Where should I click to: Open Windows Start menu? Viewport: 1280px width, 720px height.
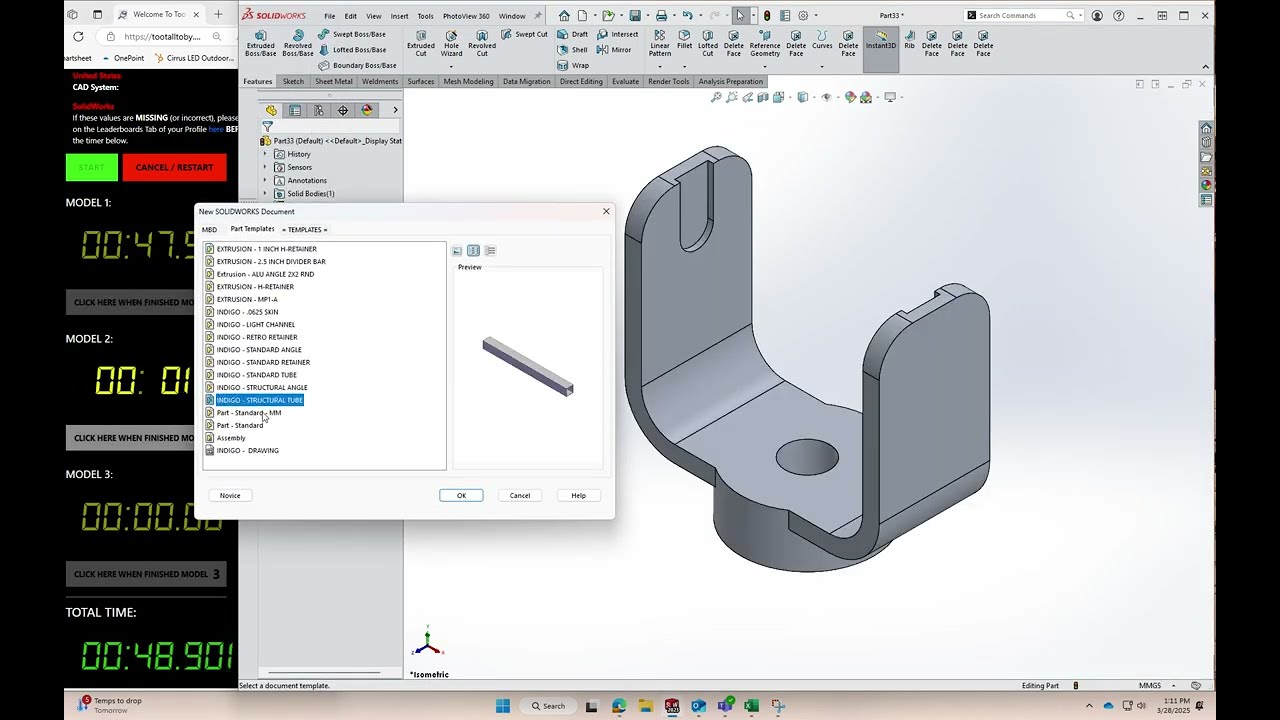point(503,706)
